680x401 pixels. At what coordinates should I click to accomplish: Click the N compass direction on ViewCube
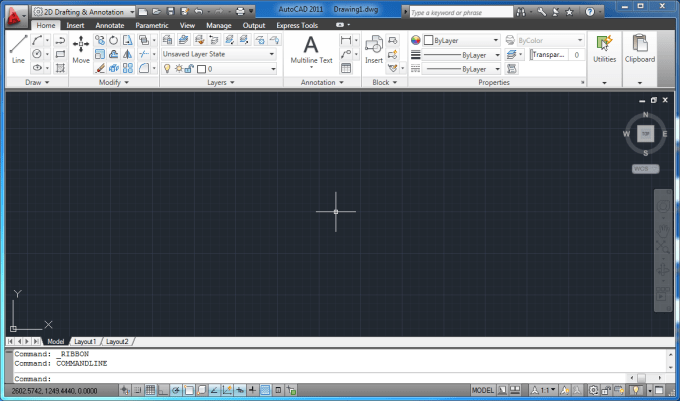point(645,114)
